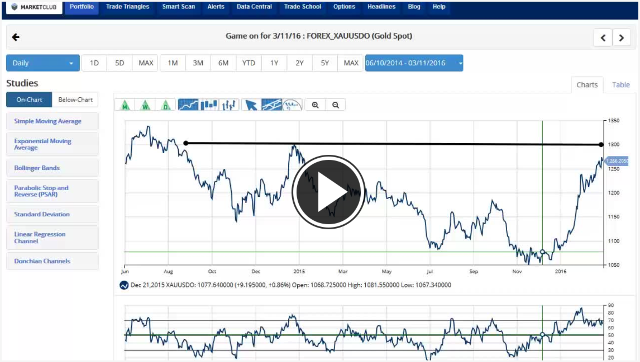Select the candlestick chart type icon
The height and width of the screenshot is (362, 640).
click(x=209, y=105)
